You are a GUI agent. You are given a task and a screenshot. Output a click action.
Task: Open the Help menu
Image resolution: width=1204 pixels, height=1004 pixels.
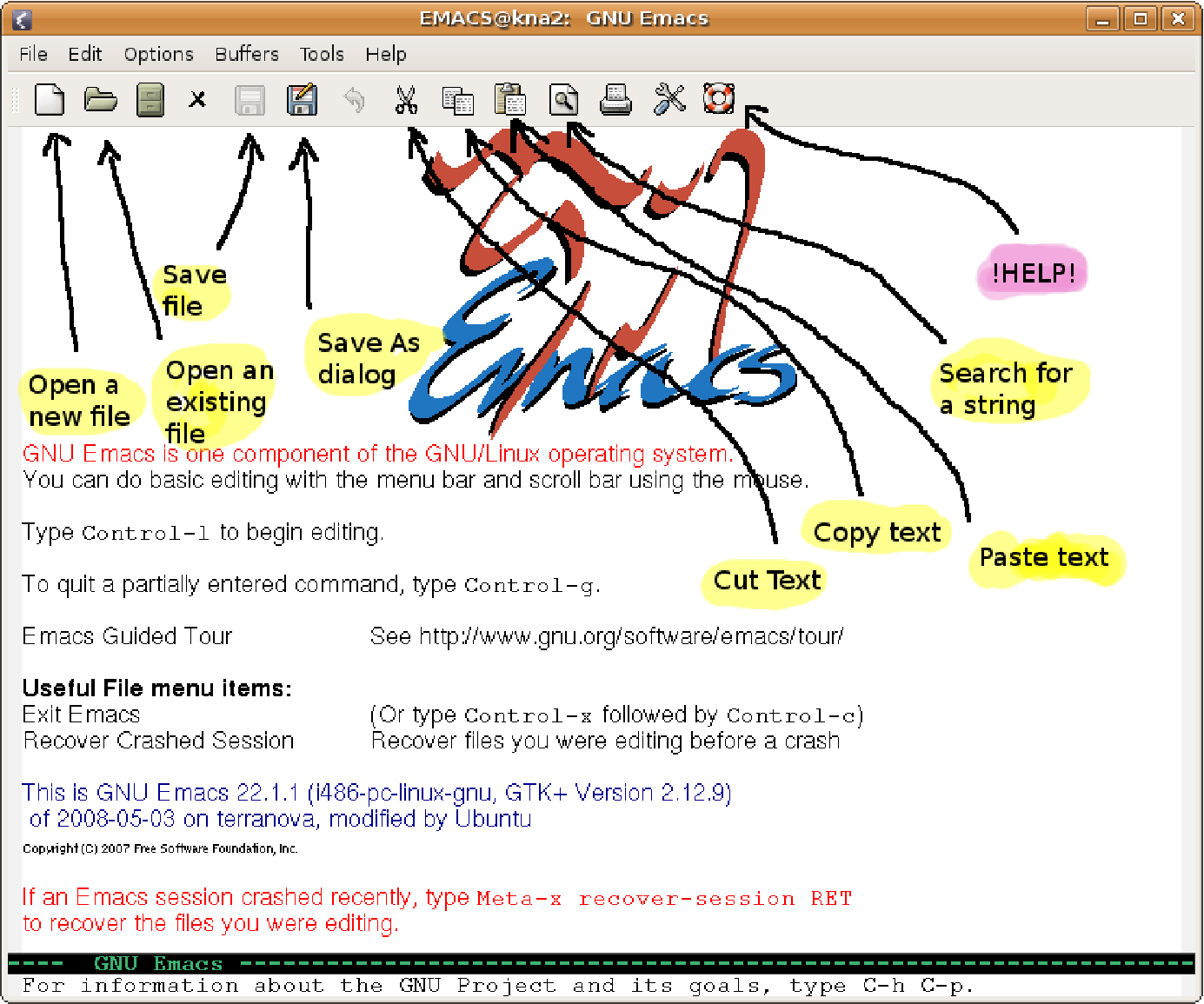click(385, 54)
